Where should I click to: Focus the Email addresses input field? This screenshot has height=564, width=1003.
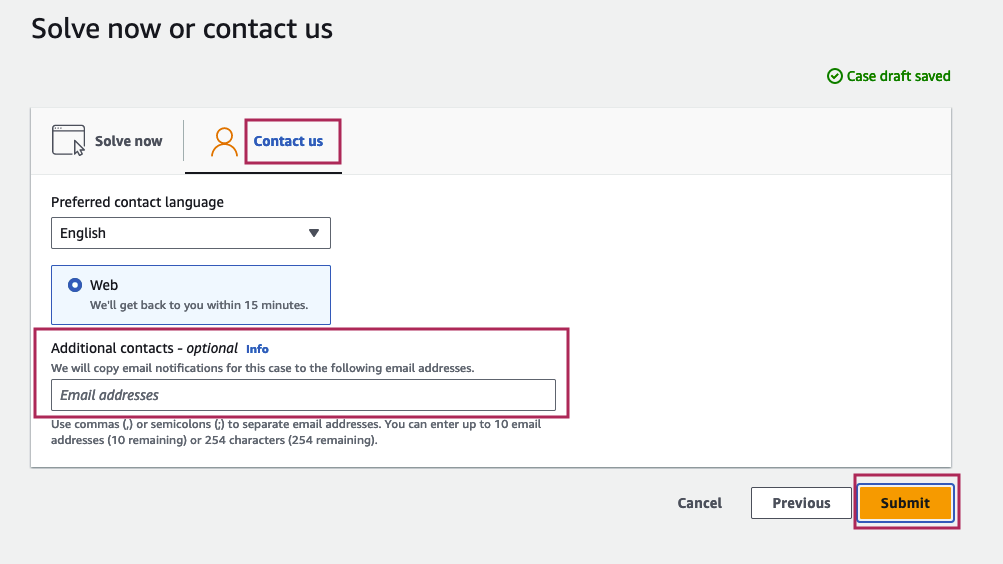pyautogui.click(x=303, y=395)
